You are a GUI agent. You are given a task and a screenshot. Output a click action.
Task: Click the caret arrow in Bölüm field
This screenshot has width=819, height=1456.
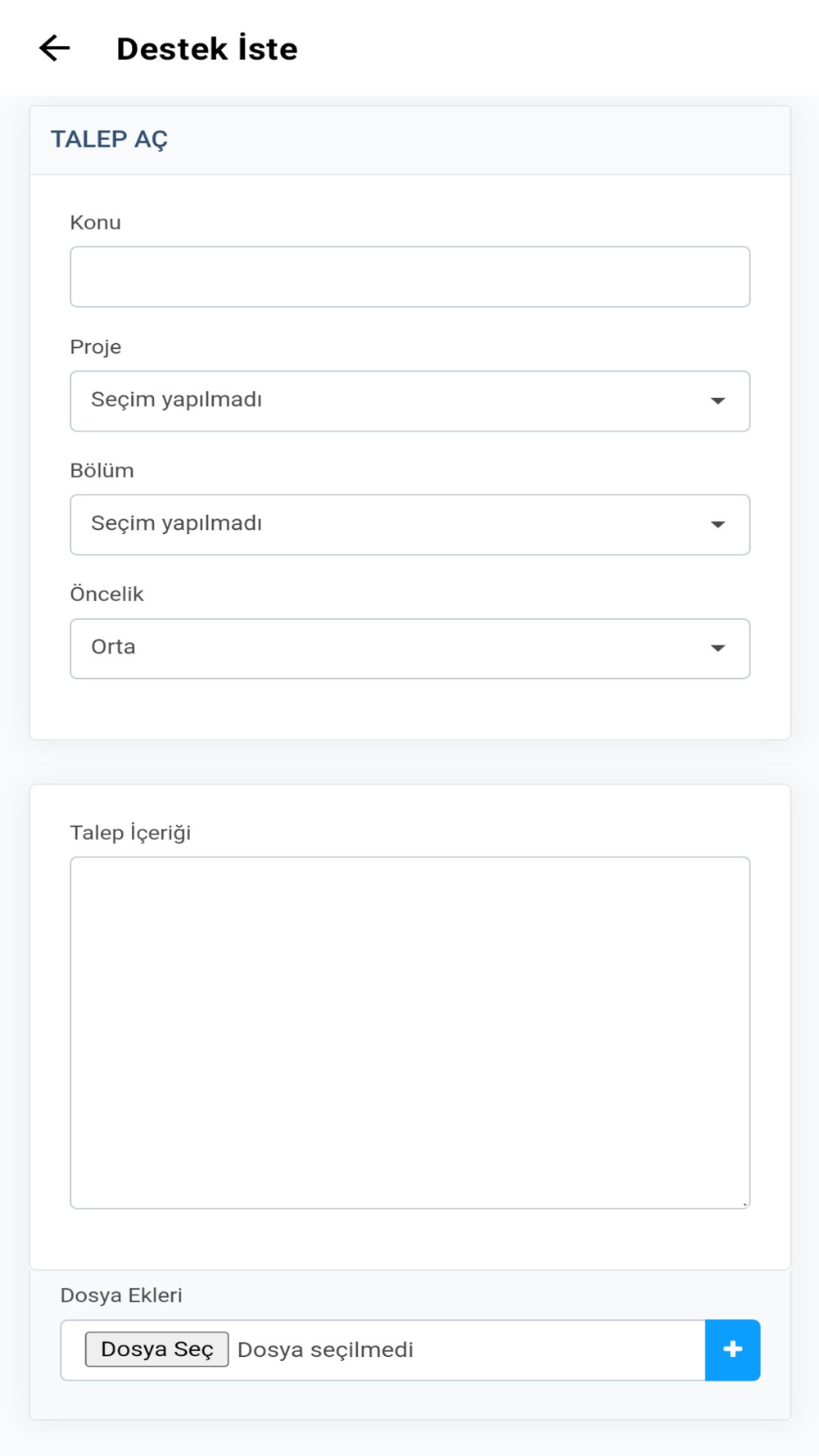[x=717, y=525]
